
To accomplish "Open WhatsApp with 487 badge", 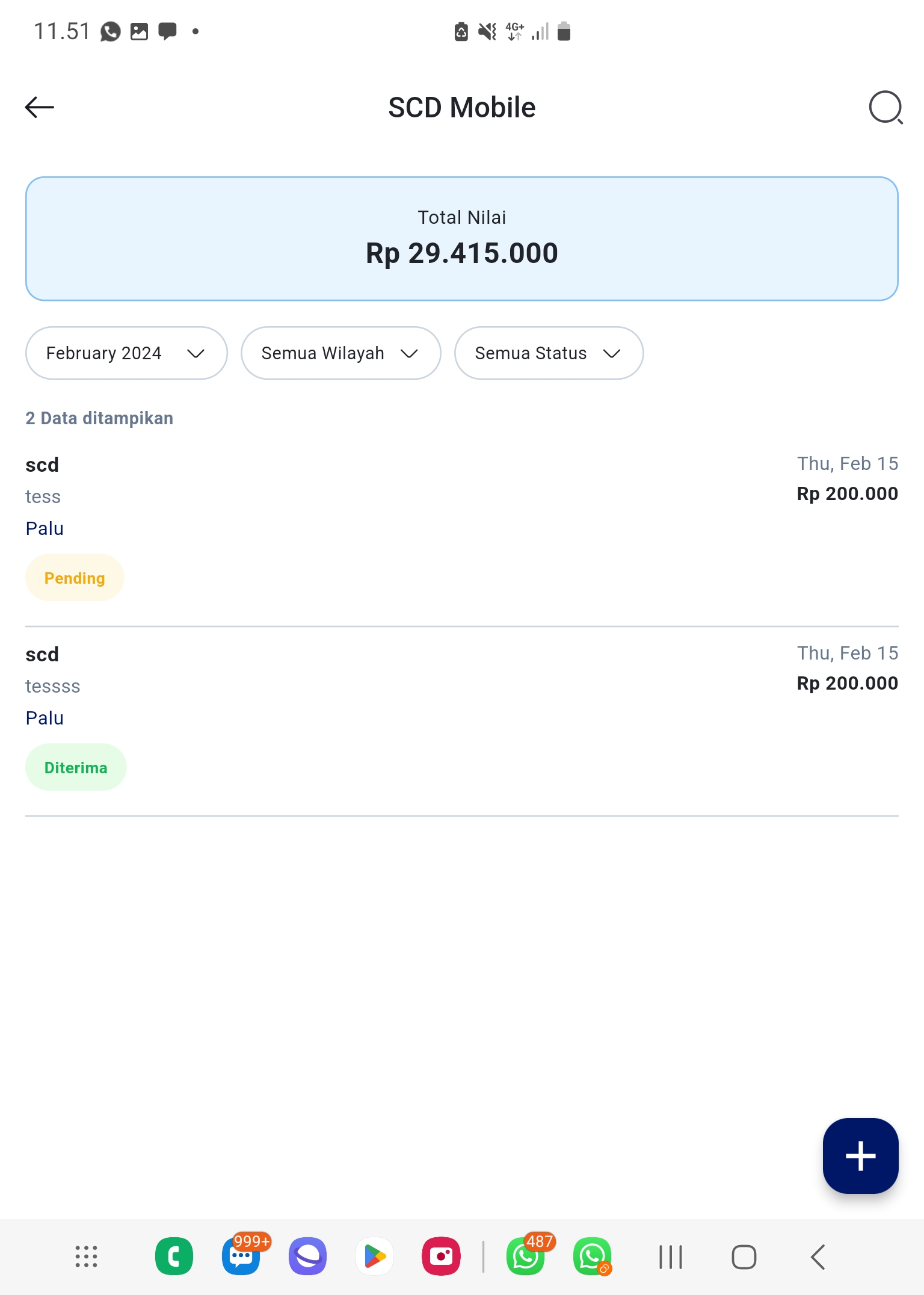I will [x=526, y=1256].
